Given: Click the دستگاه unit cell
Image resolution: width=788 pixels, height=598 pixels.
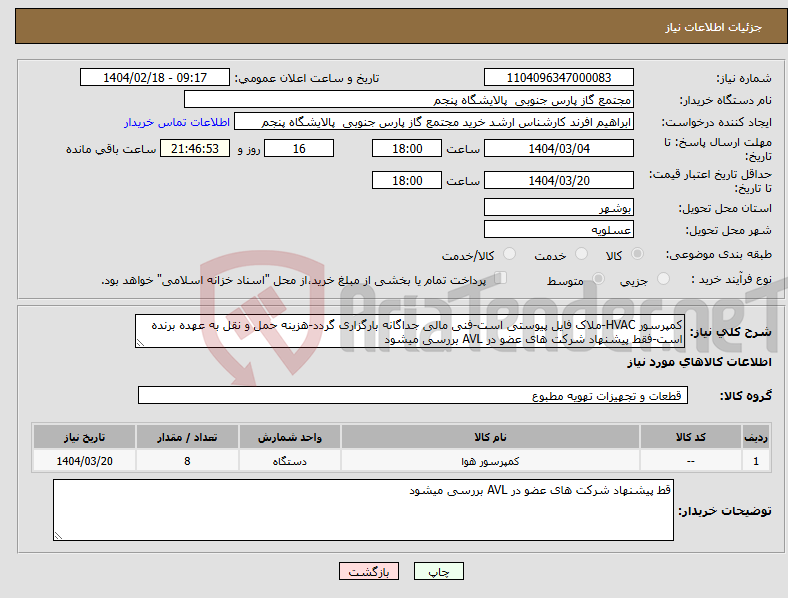Looking at the screenshot, I should point(290,461).
